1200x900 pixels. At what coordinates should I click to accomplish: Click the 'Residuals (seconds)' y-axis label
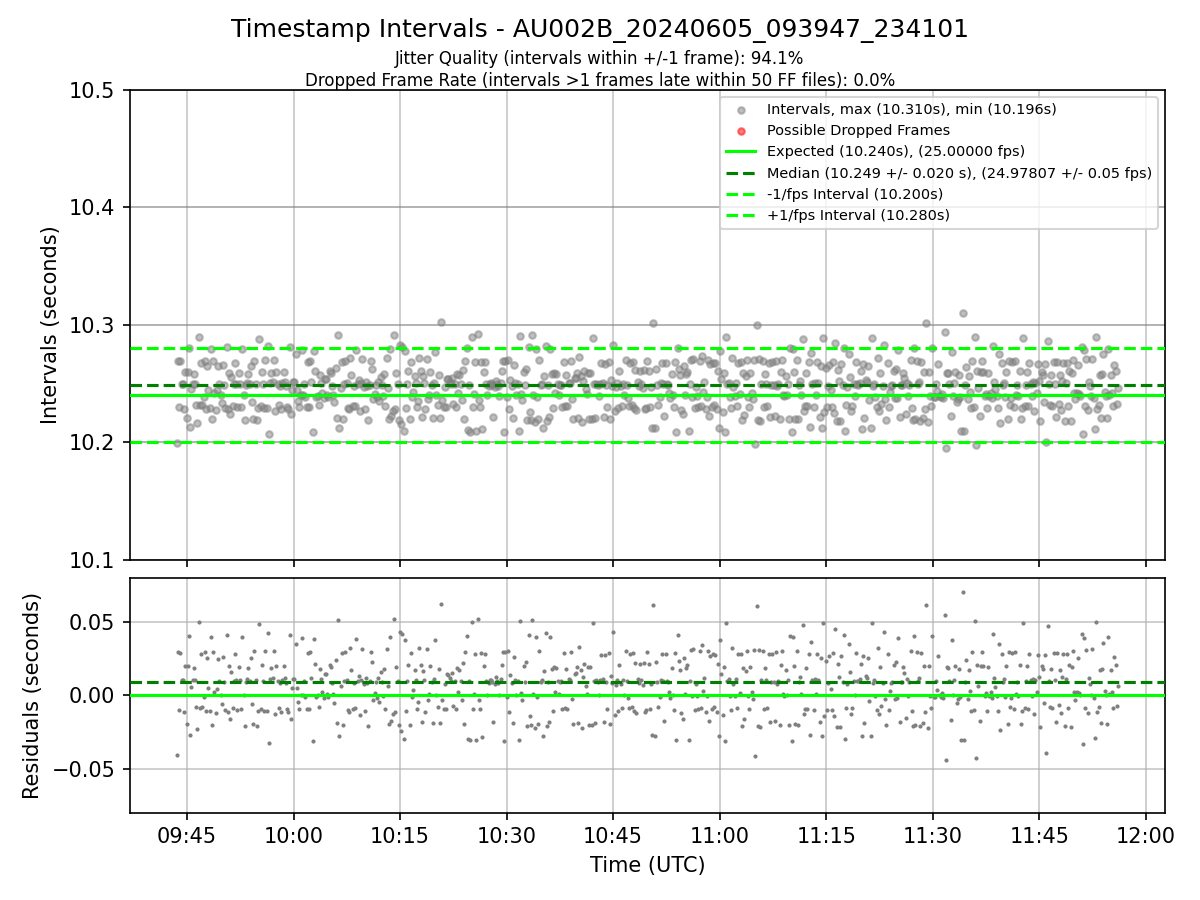click(32, 696)
